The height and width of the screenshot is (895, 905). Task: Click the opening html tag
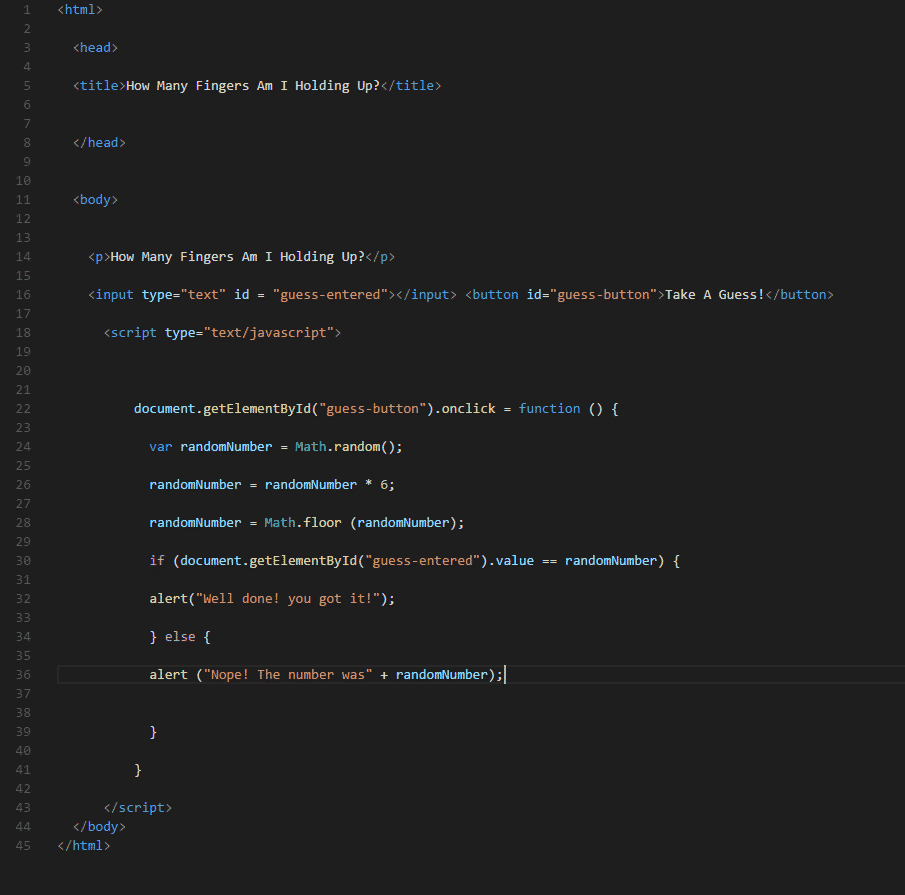pos(80,10)
